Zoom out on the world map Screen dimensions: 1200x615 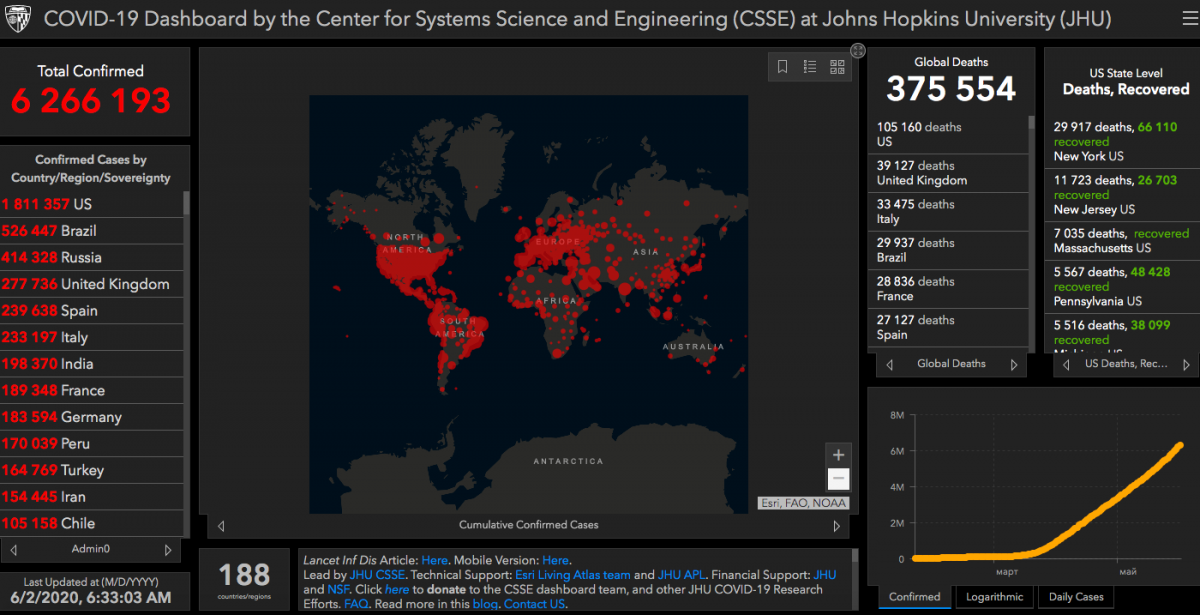(x=839, y=479)
